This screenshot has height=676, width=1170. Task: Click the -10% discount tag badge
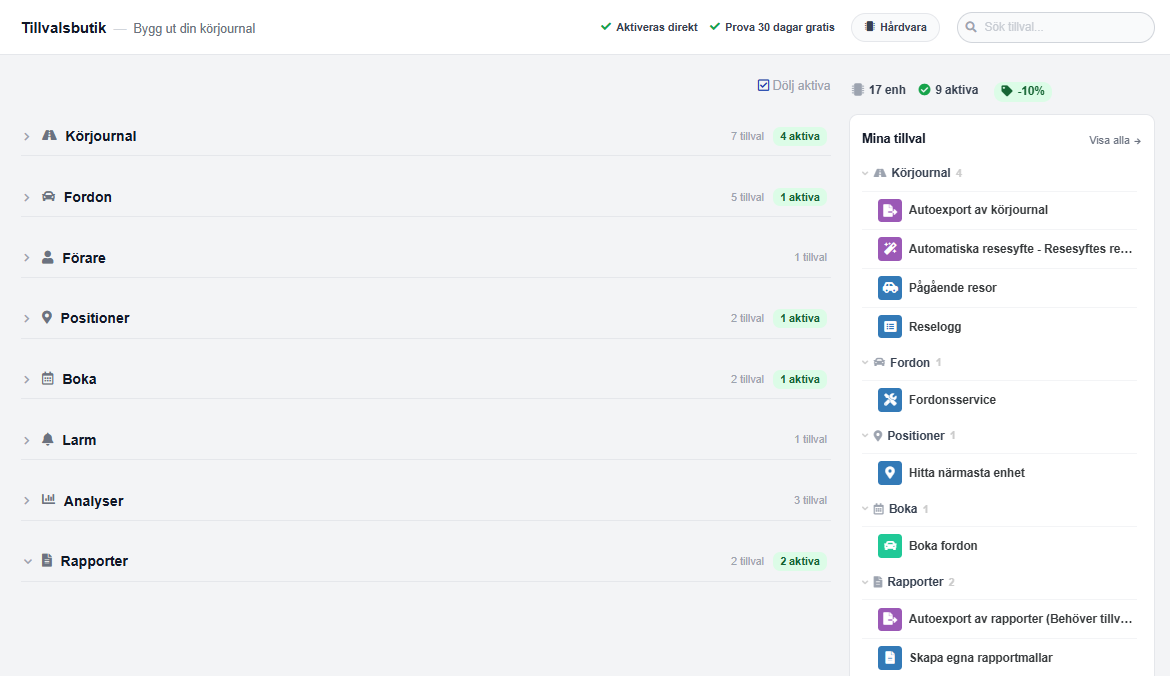tap(1022, 91)
